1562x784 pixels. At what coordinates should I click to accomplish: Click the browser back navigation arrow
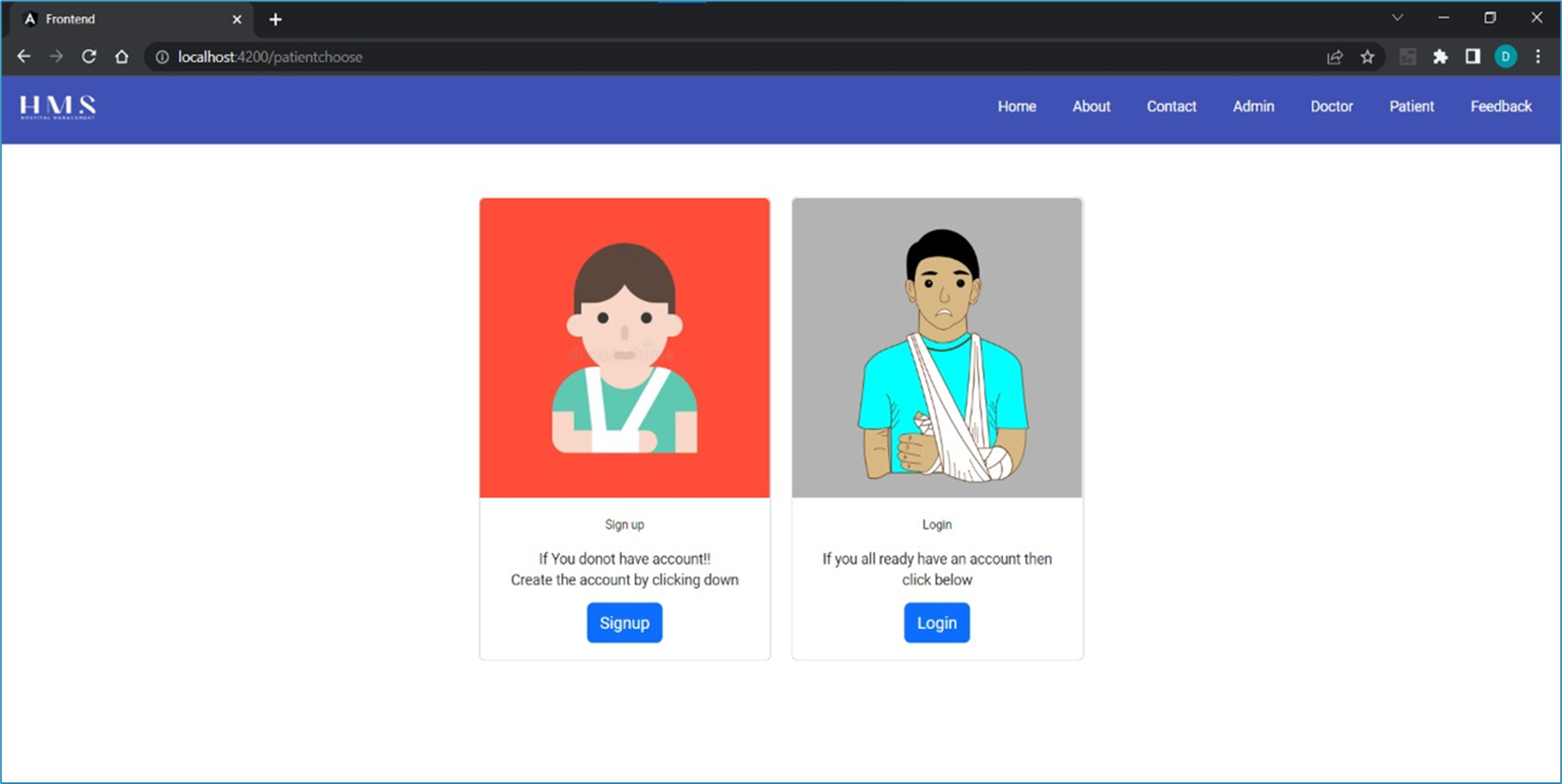tap(24, 56)
